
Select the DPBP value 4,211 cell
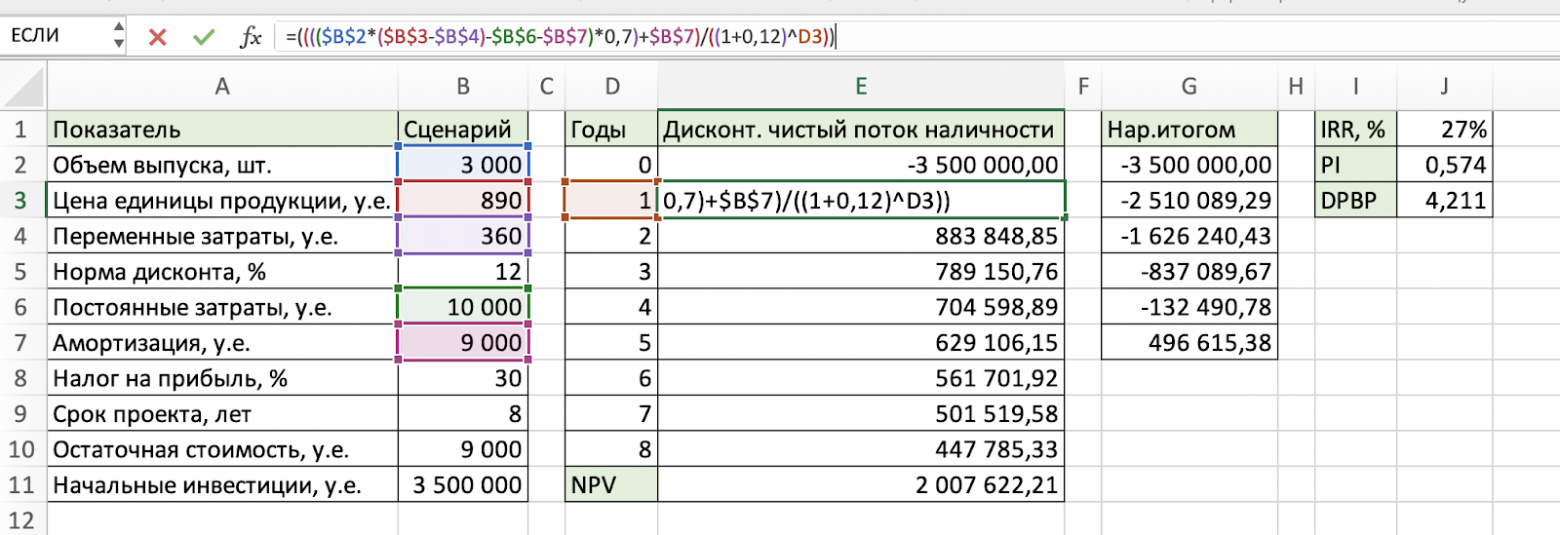tap(1445, 201)
